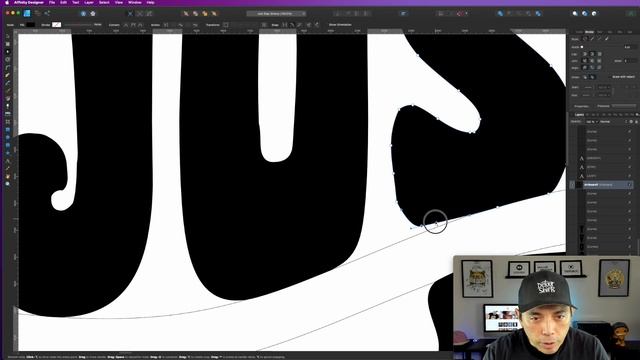The image size is (640, 360).
Task: Click the Properties button in Stroke panel
Action: 581,106
